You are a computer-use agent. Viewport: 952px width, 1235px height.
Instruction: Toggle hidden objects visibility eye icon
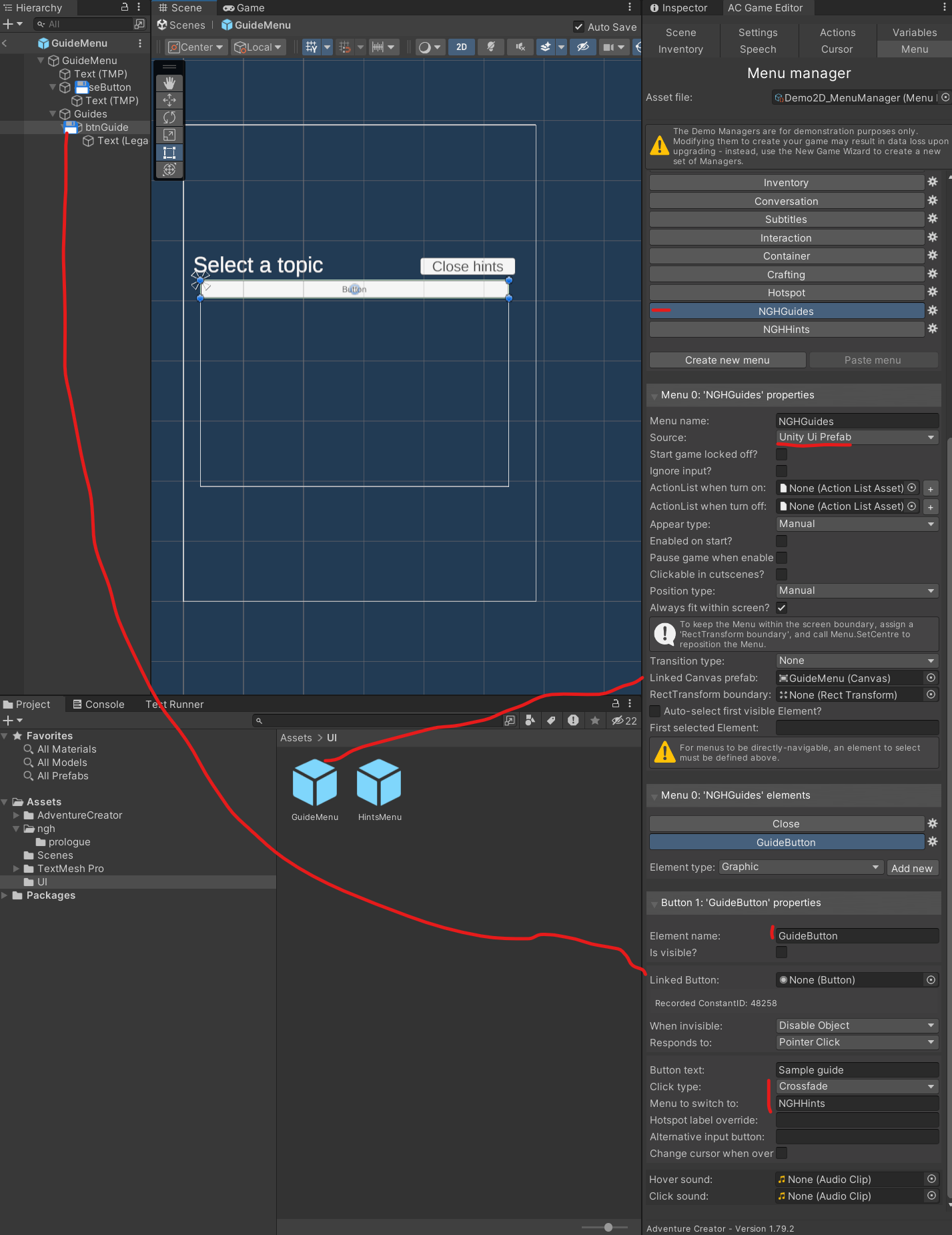[x=582, y=47]
